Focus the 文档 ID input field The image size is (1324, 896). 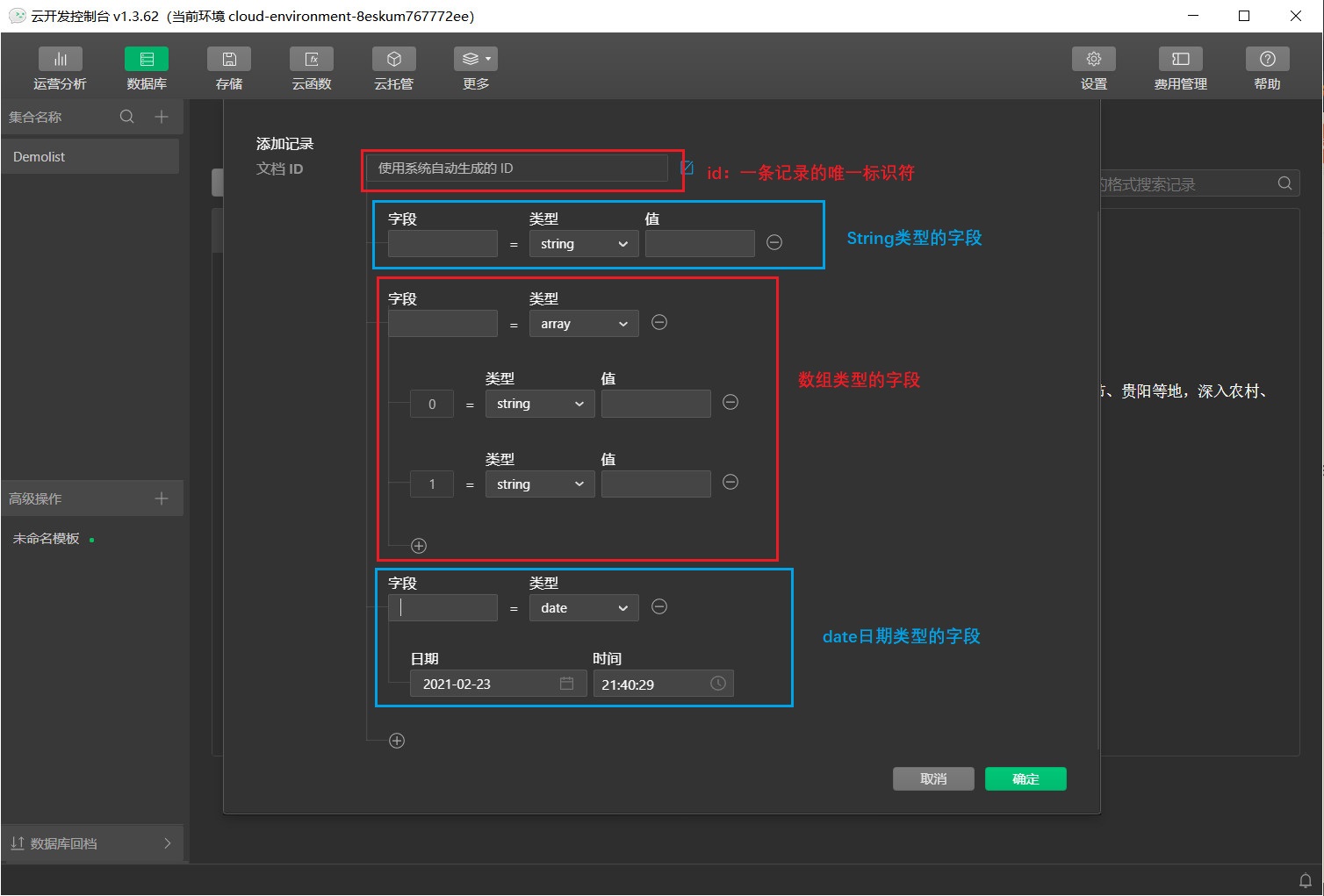pyautogui.click(x=517, y=168)
